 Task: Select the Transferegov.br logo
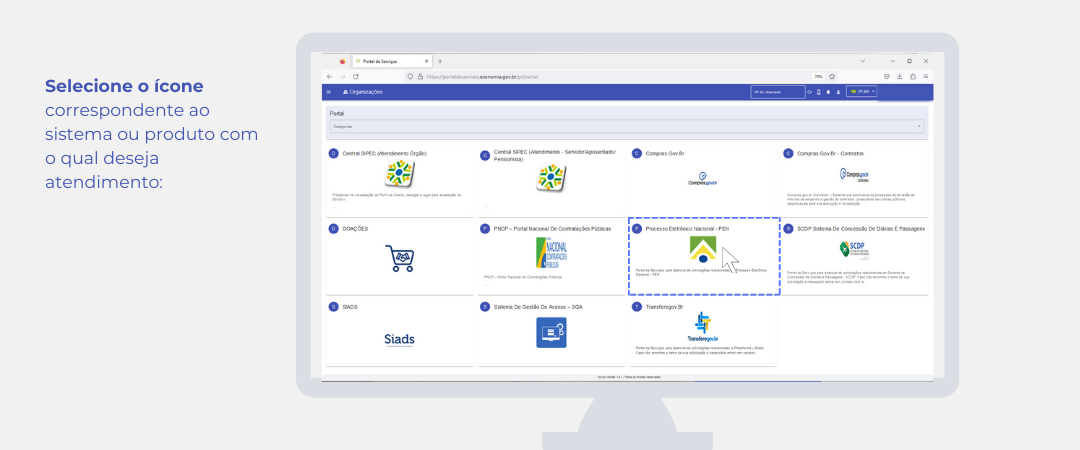click(x=703, y=328)
